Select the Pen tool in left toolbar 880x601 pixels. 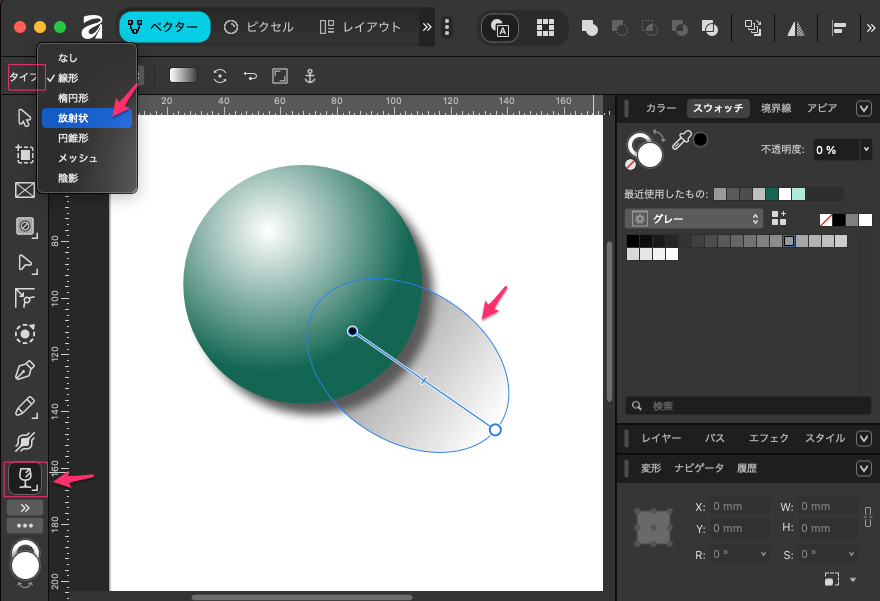[x=25, y=371]
